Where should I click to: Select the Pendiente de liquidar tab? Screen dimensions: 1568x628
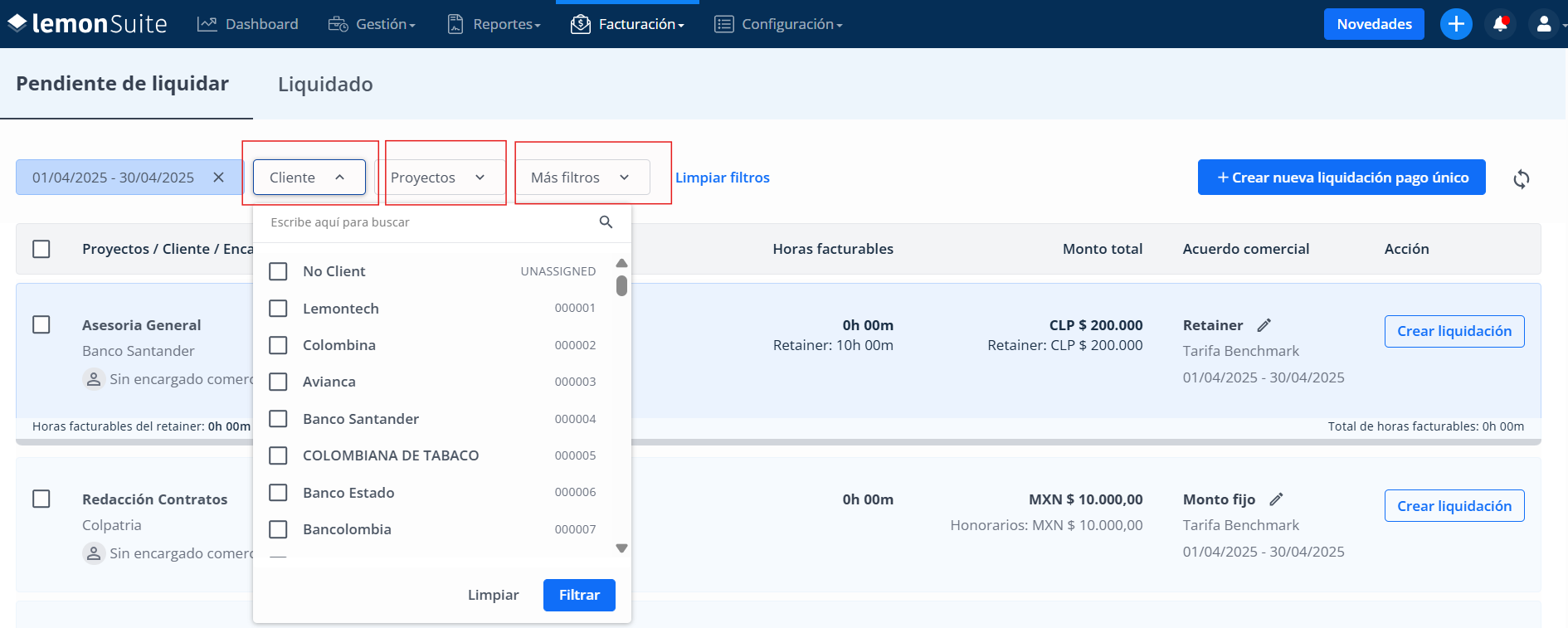[x=123, y=84]
